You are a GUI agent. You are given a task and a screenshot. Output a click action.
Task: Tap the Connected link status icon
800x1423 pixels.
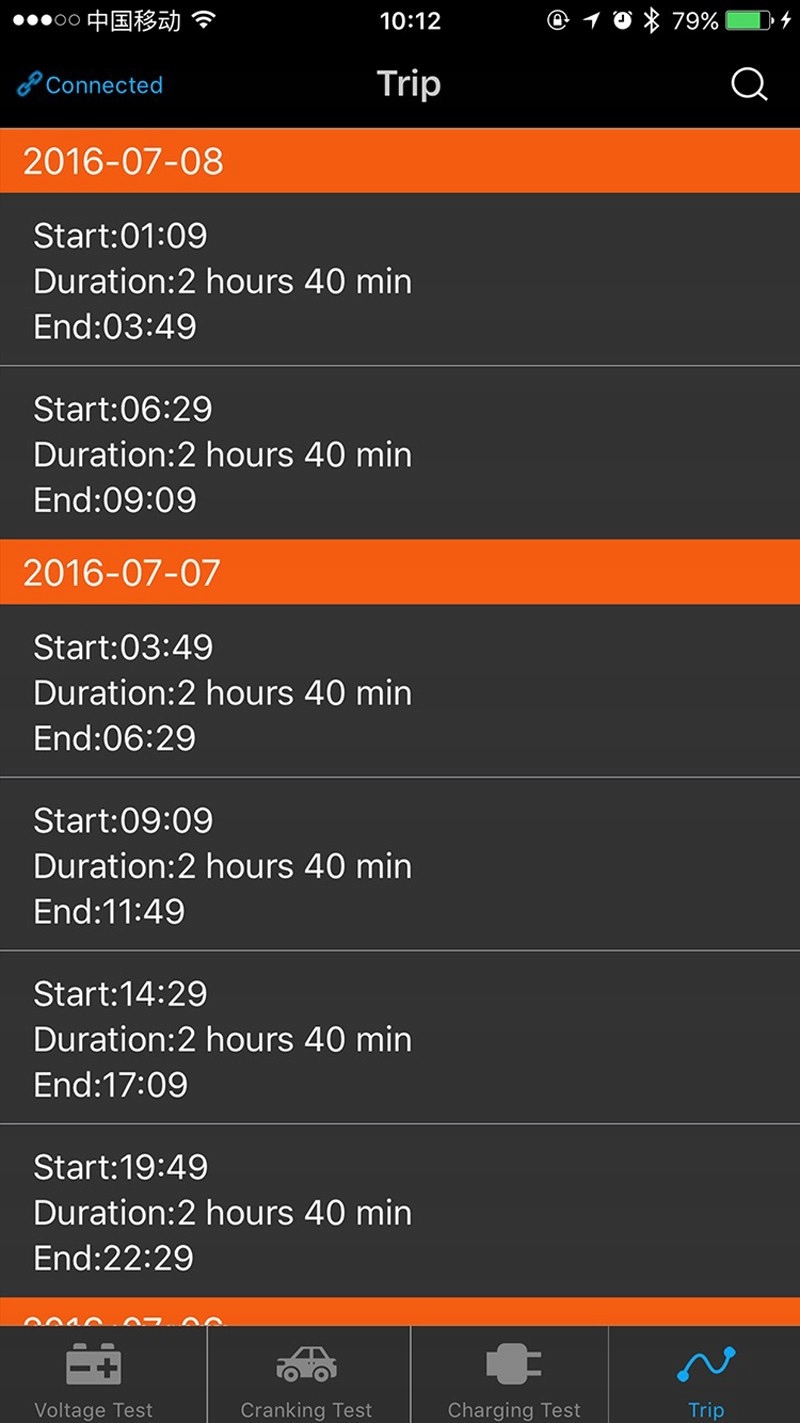pos(28,86)
